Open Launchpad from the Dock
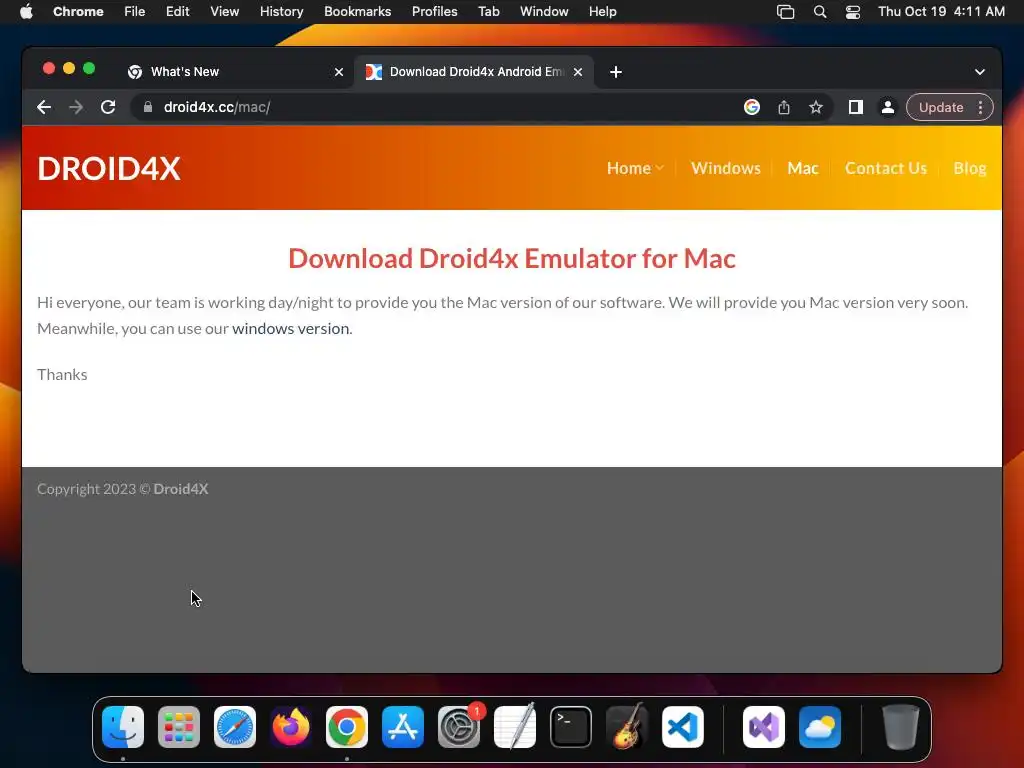Screen dimensions: 1024x768 point(179,727)
